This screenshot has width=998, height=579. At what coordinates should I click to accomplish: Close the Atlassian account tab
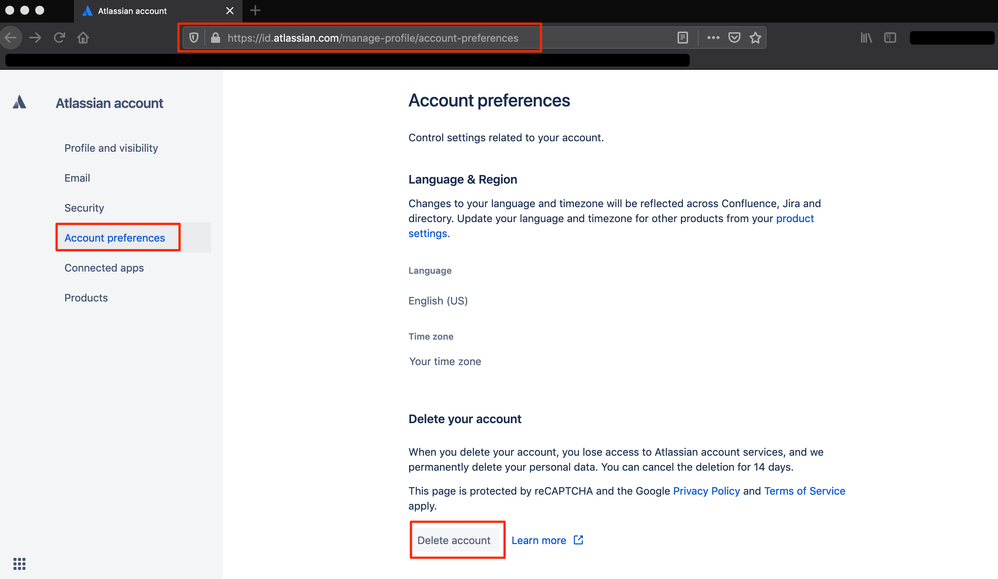[230, 10]
